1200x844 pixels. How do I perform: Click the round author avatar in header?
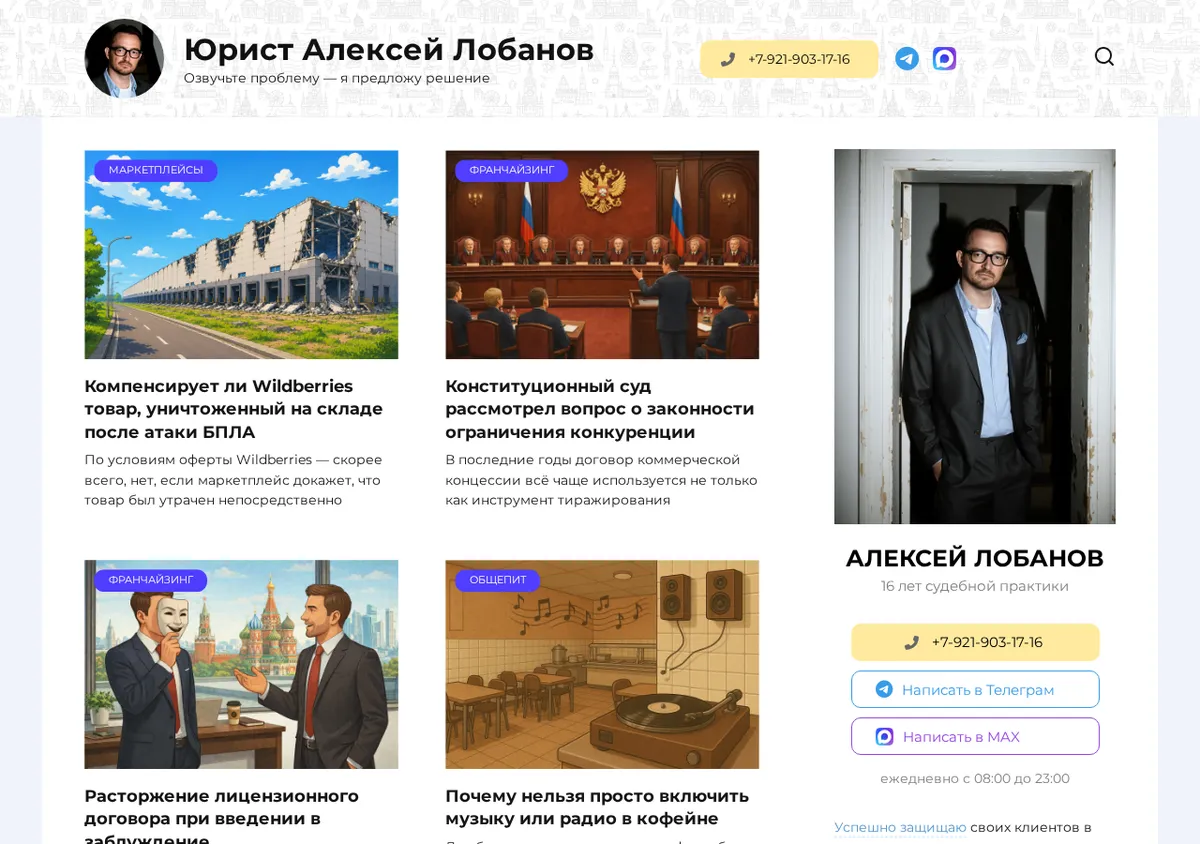[x=124, y=59]
